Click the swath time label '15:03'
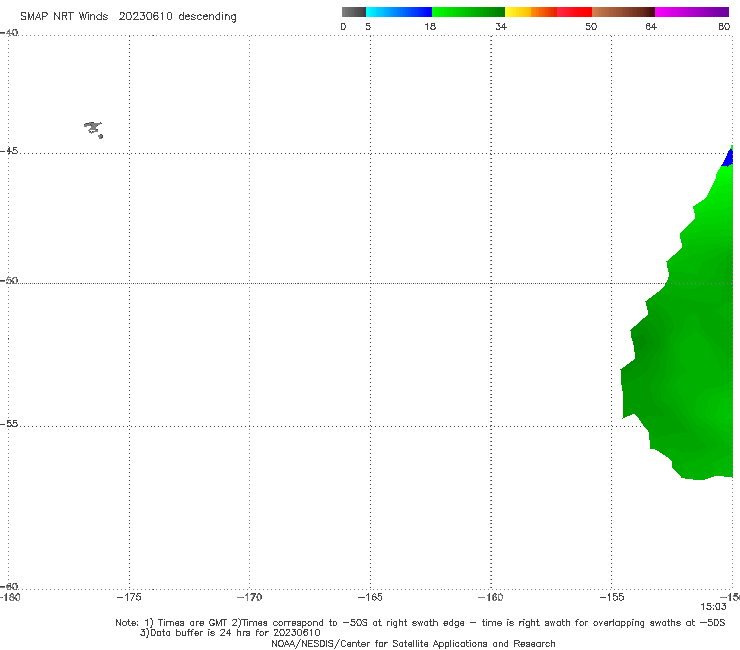 (713, 607)
